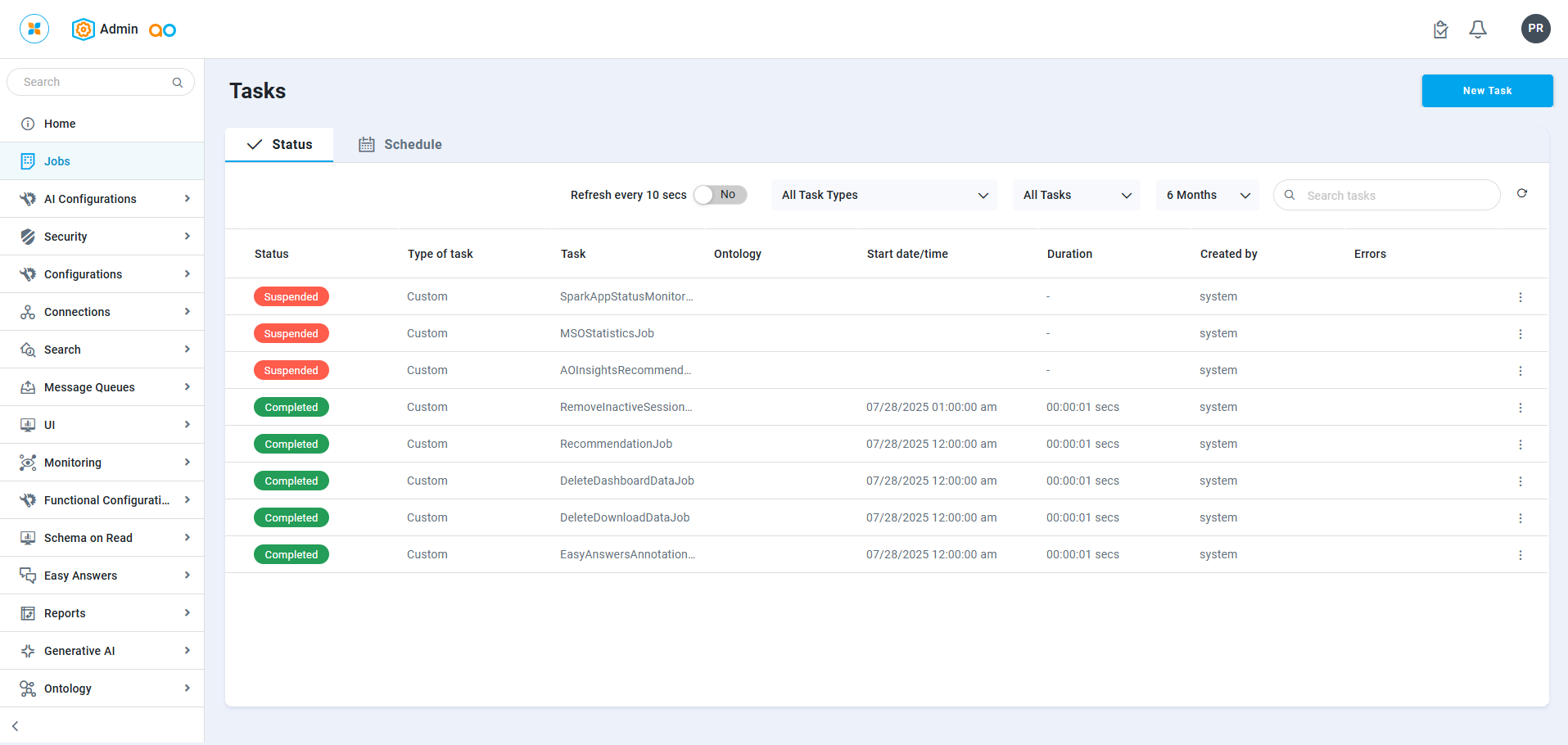Open row options for RecommendationJob

point(1520,445)
